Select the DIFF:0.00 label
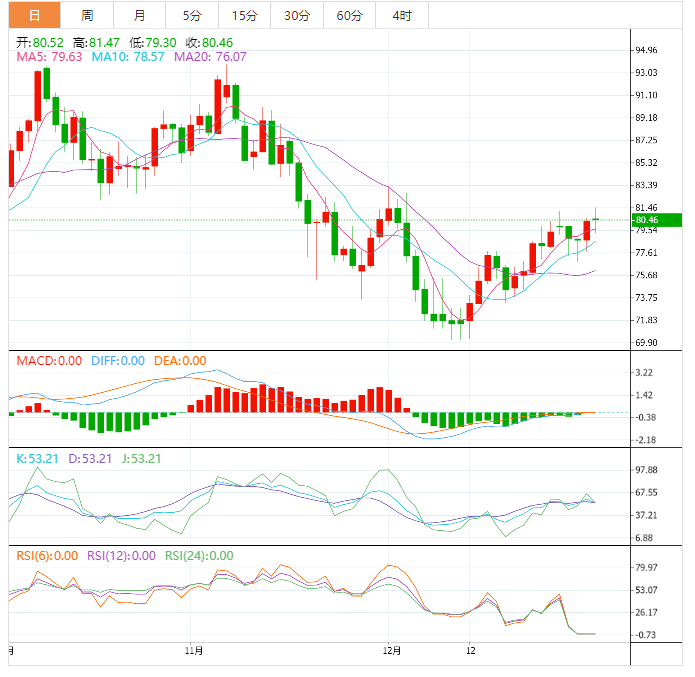The width and height of the screenshot is (695, 677). [x=117, y=361]
